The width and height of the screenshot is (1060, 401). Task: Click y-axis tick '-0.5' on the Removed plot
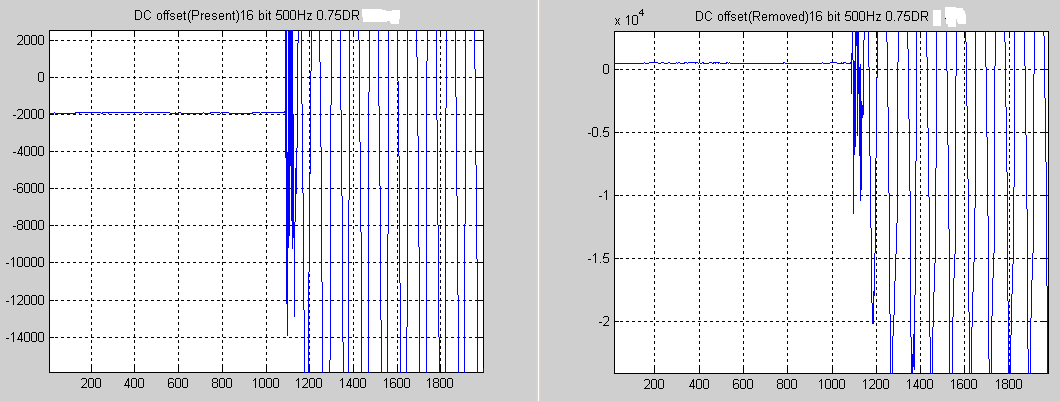(x=598, y=132)
